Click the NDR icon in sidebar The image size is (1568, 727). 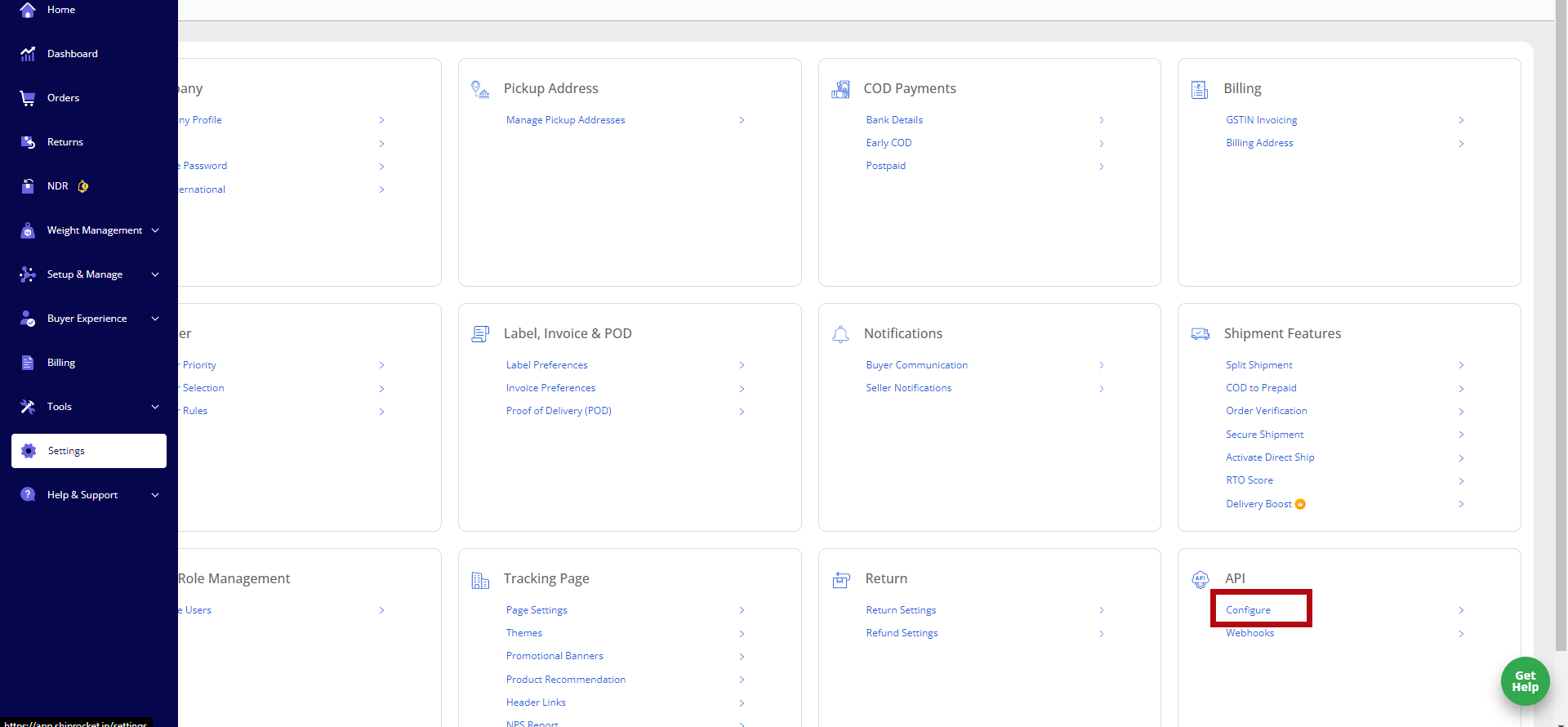tap(28, 186)
